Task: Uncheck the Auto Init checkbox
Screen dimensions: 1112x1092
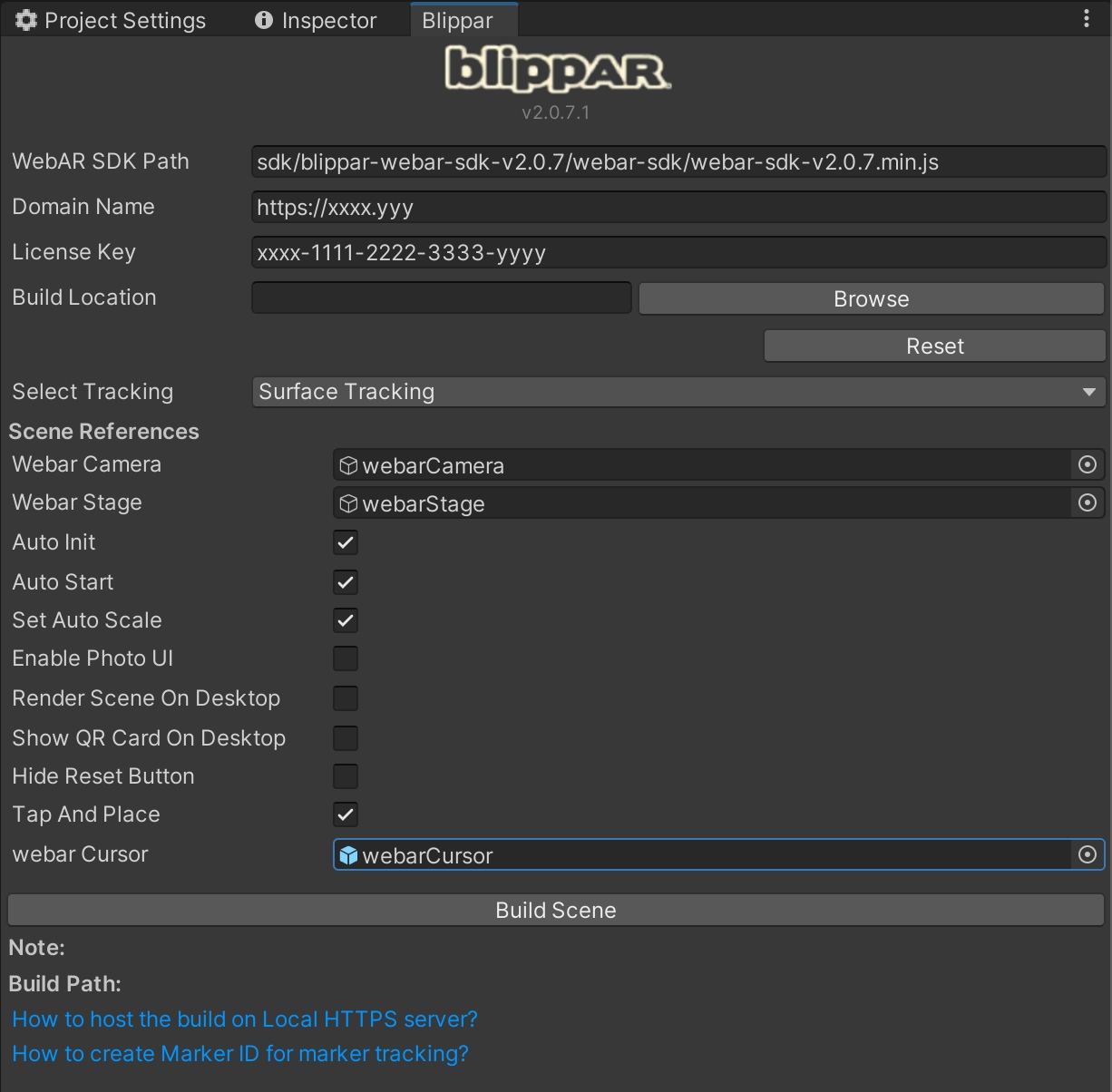Action: pyautogui.click(x=346, y=542)
